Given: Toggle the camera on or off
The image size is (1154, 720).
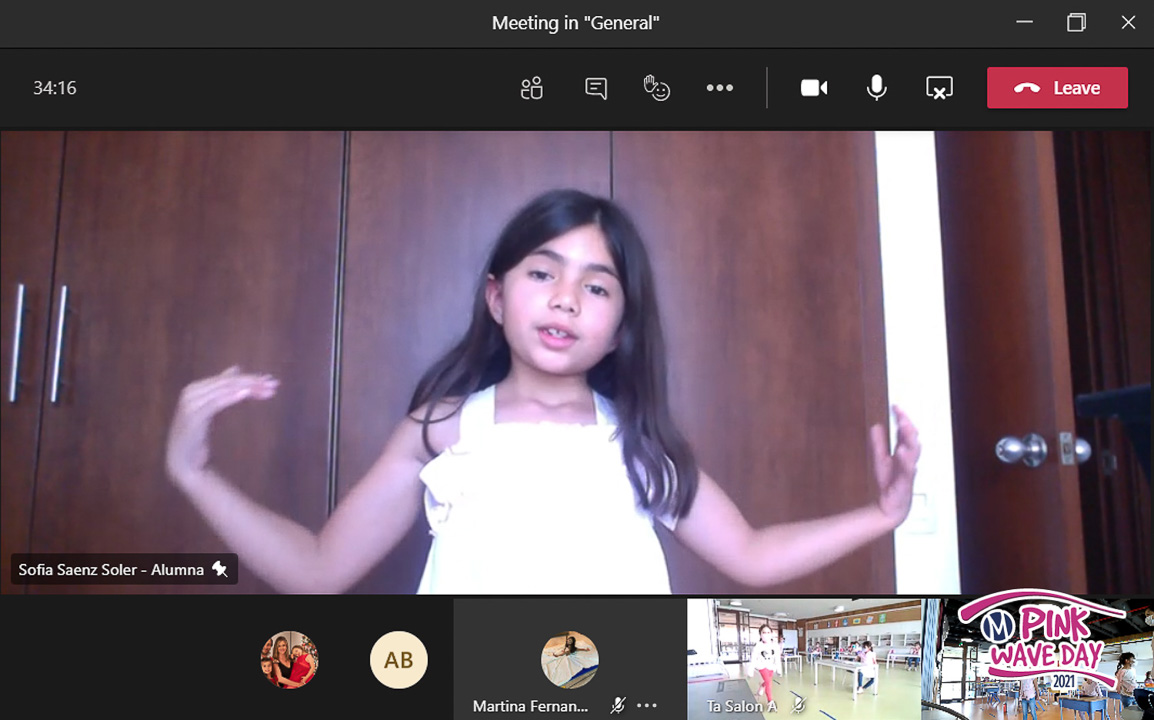Looking at the screenshot, I should [x=814, y=88].
